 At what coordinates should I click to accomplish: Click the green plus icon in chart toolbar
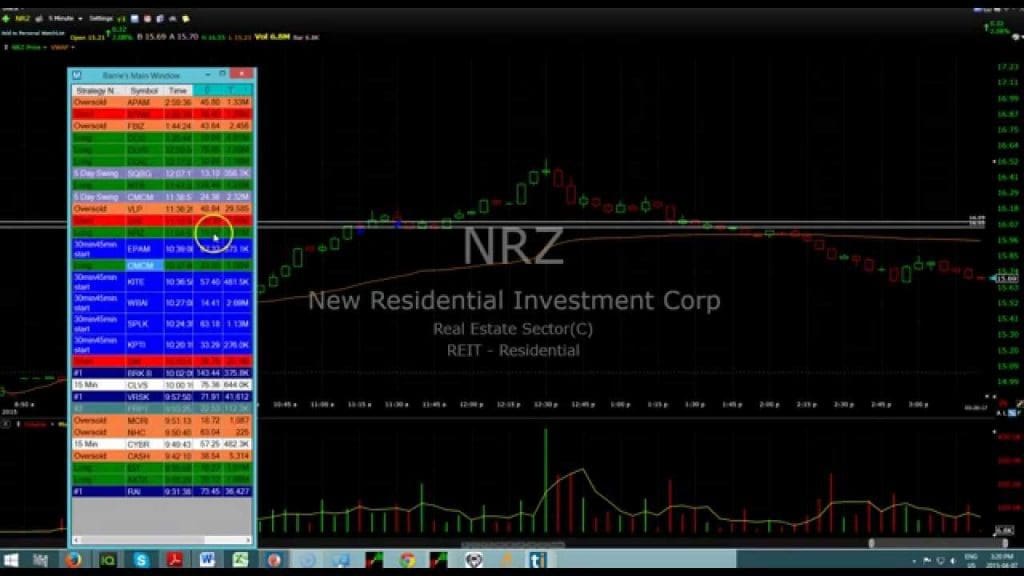pyautogui.click(x=6, y=19)
